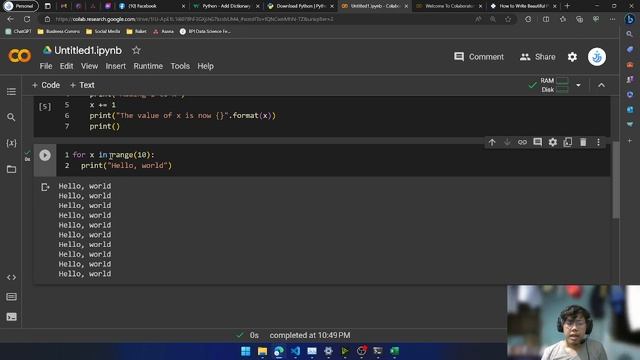Open the Edit menu
This screenshot has width=640, height=360.
click(67, 66)
